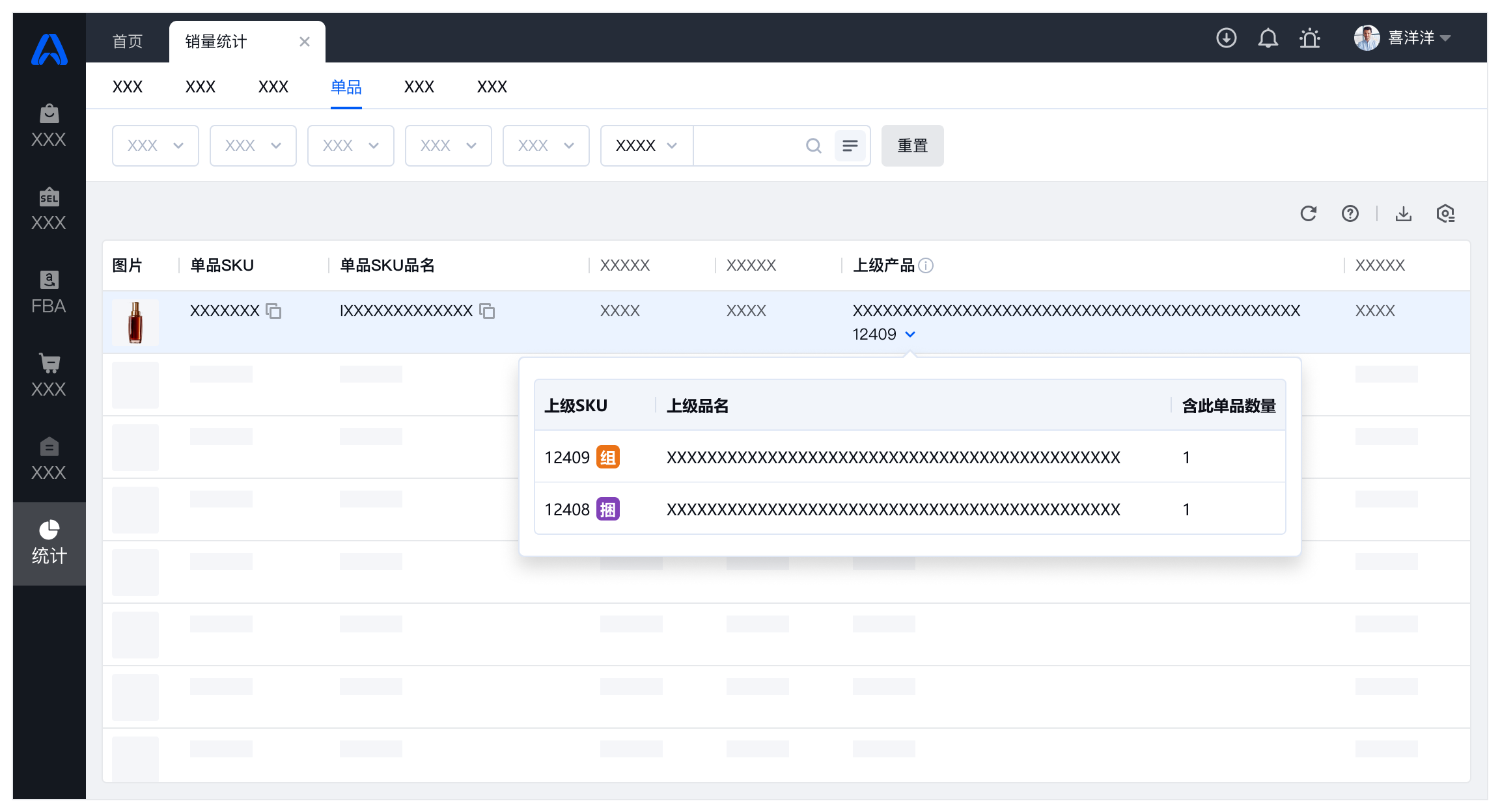Screen dimensions: 1500x812
Task: Copy the 单品SKU value
Action: click(x=274, y=311)
